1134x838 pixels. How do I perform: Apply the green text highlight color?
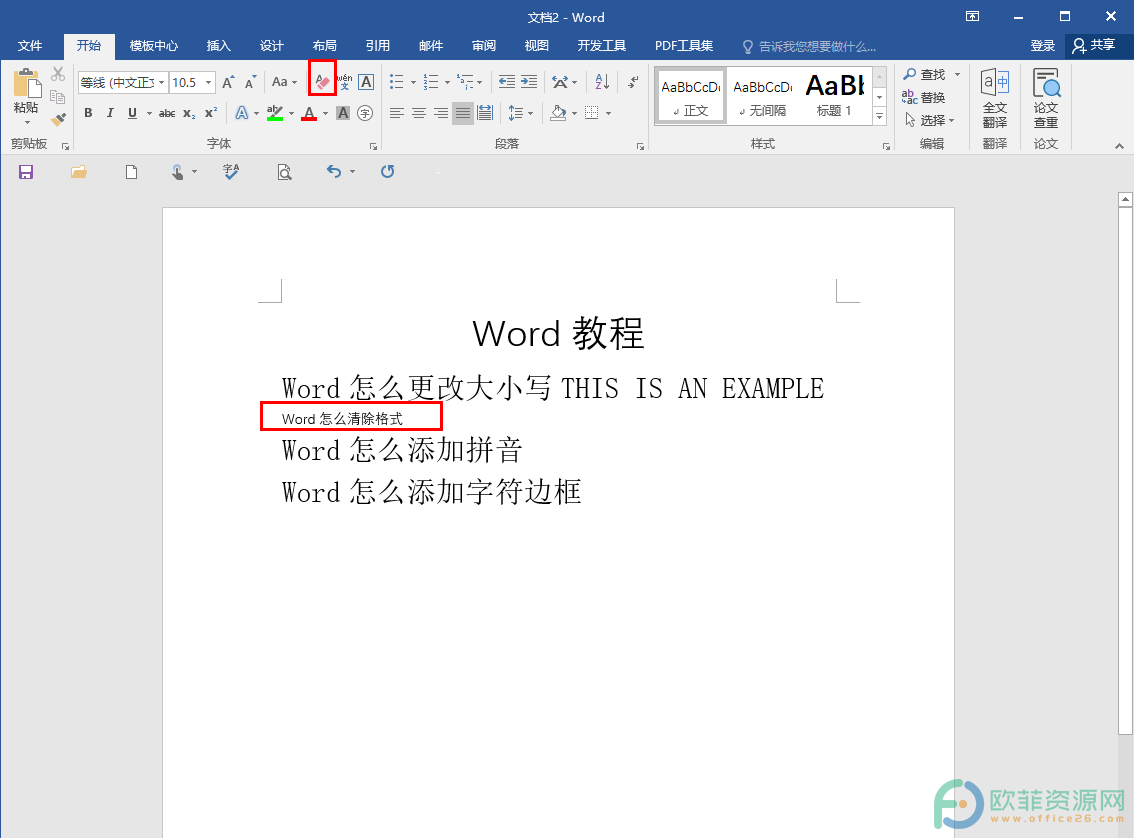(275, 113)
